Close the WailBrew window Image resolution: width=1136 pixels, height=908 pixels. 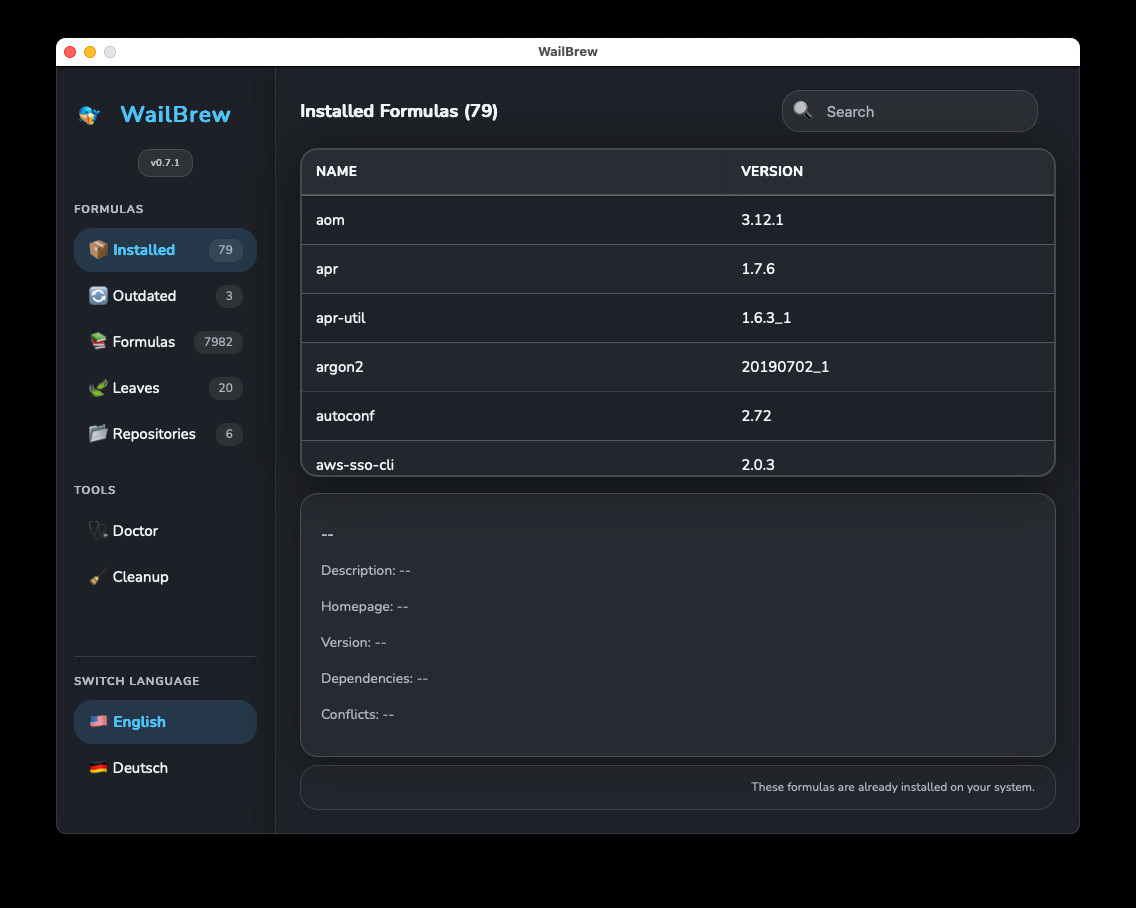tap(70, 51)
